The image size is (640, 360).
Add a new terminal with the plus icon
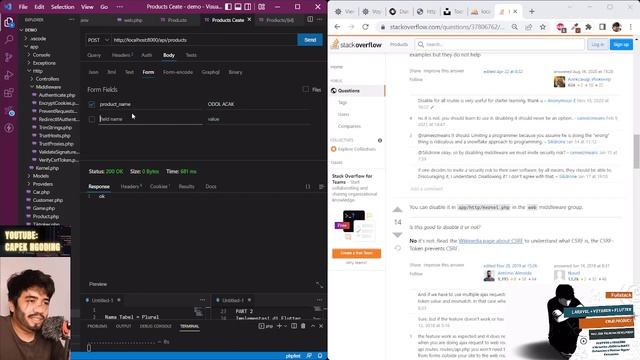coord(279,326)
